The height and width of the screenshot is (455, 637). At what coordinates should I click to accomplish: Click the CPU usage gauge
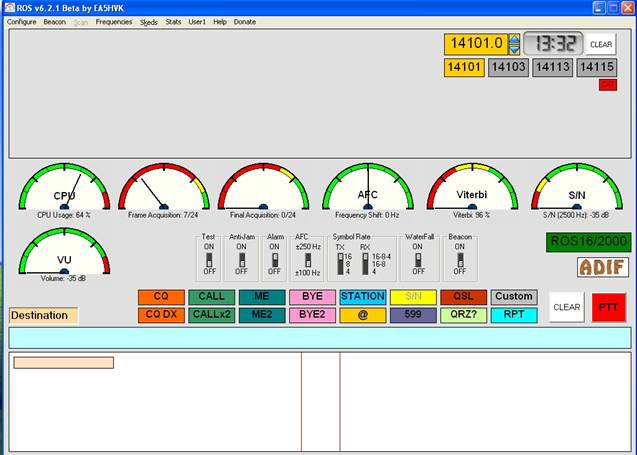tap(64, 187)
